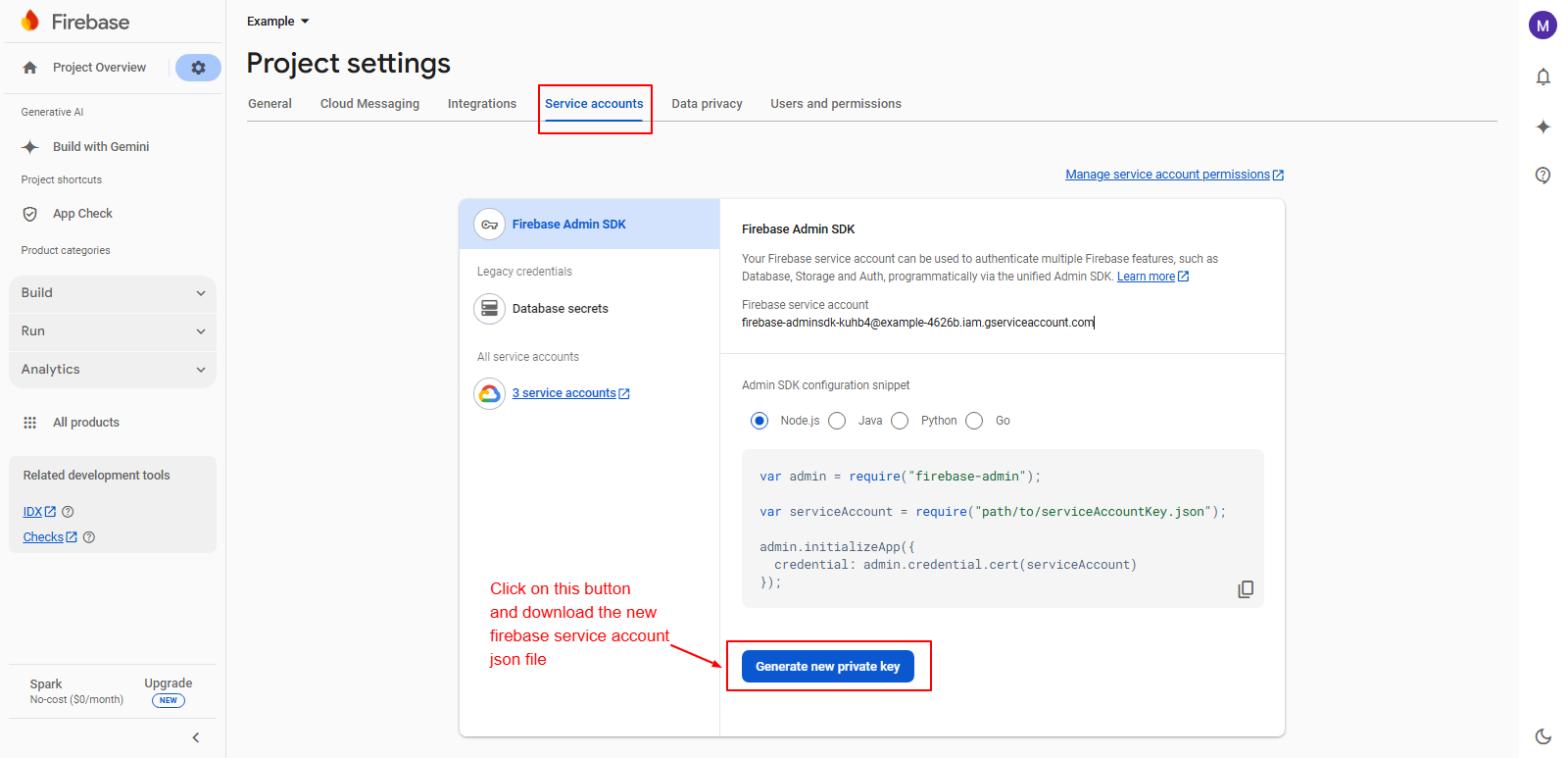The width and height of the screenshot is (1568, 758).
Task: Click external link icon beside Learn more
Action: click(1184, 277)
